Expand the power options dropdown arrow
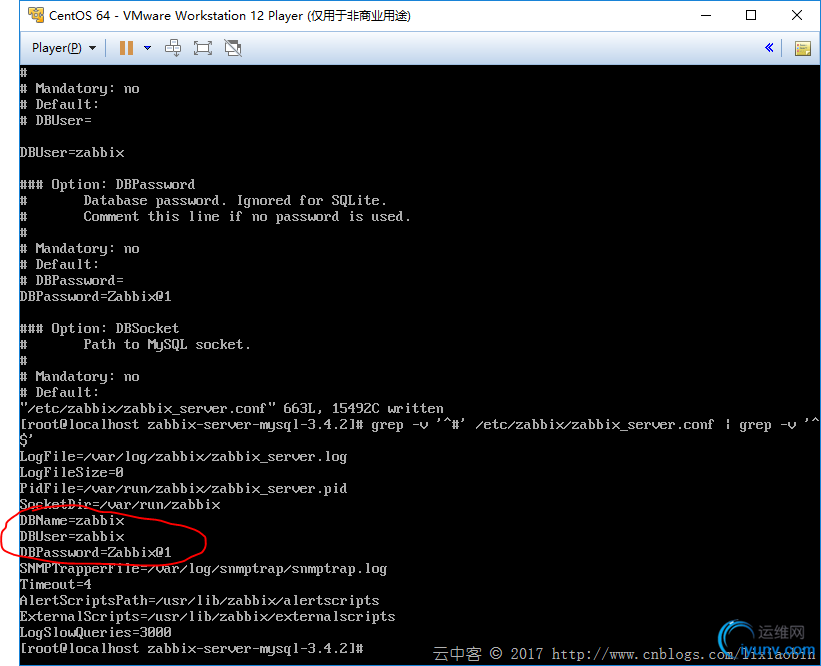 [x=148, y=48]
